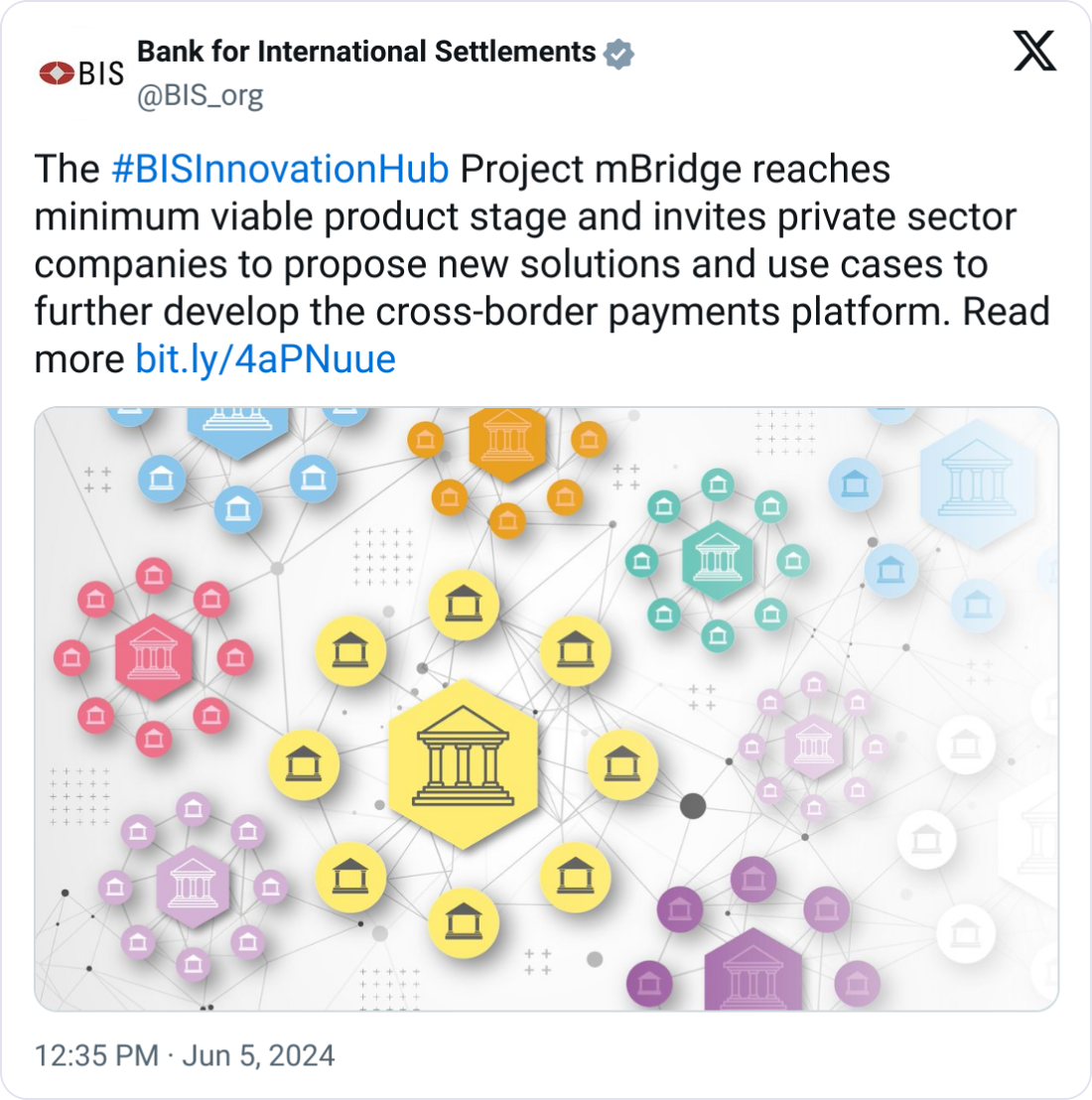Click the red bank hexagon icon

pyautogui.click(x=154, y=657)
